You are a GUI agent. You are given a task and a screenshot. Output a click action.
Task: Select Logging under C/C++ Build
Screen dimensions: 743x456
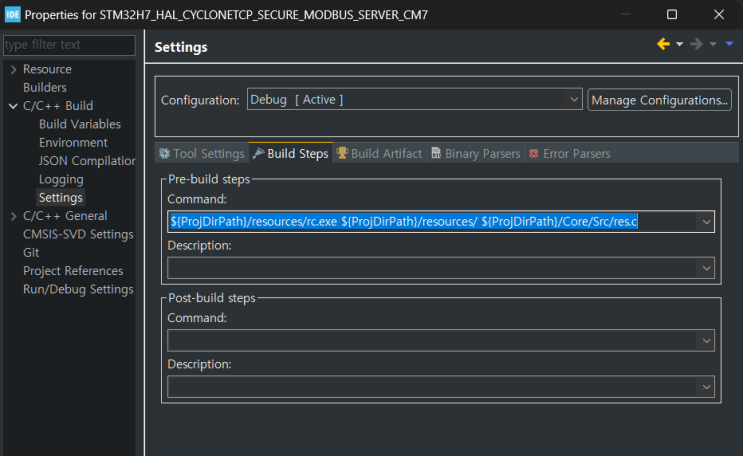click(61, 180)
